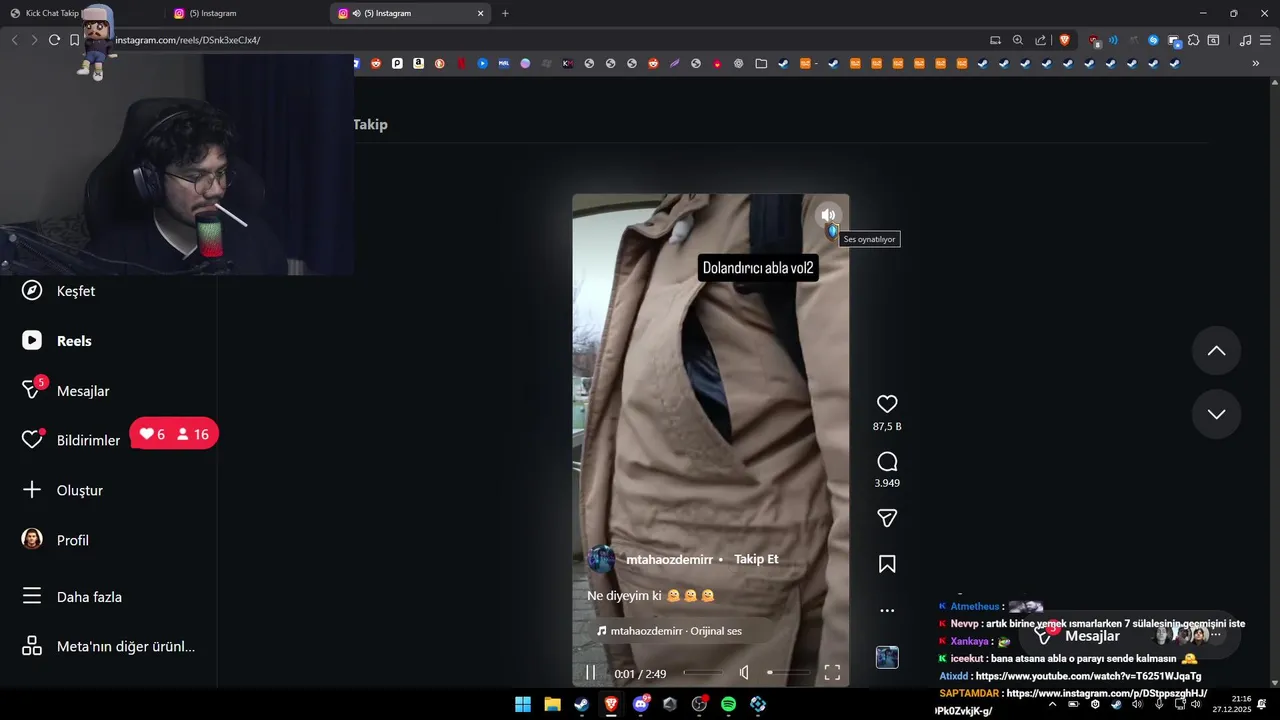Open the reel's comments
This screenshot has width=1280, height=720.
pos(887,462)
